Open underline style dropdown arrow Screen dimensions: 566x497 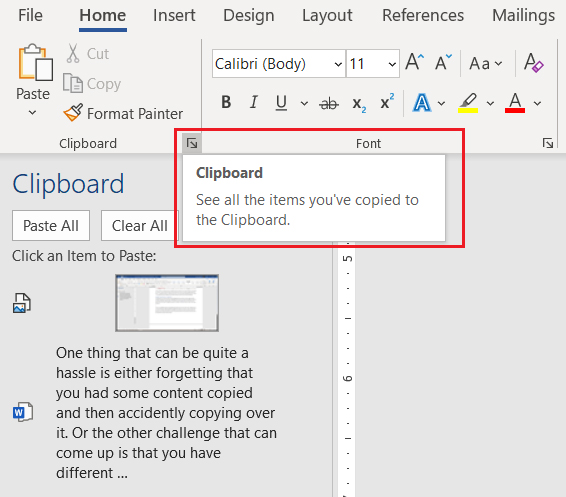click(304, 104)
